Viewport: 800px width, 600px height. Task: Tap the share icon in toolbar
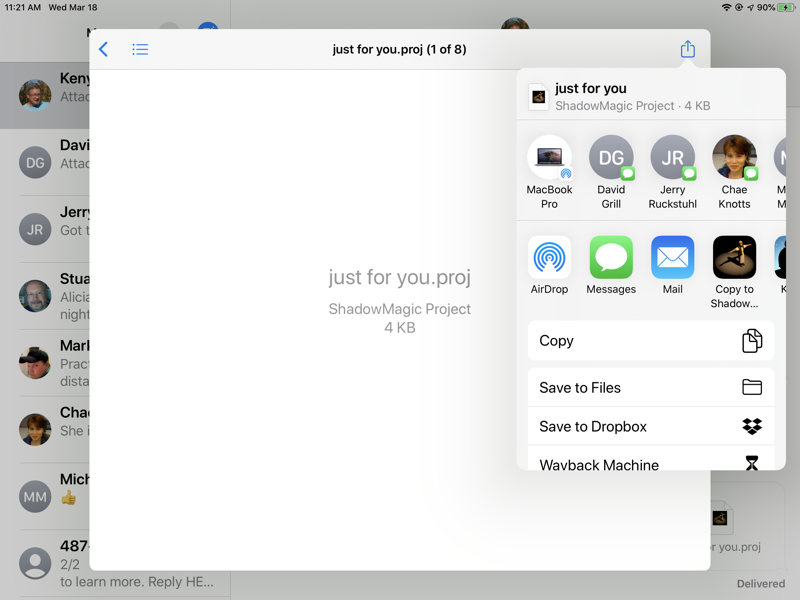coord(687,49)
